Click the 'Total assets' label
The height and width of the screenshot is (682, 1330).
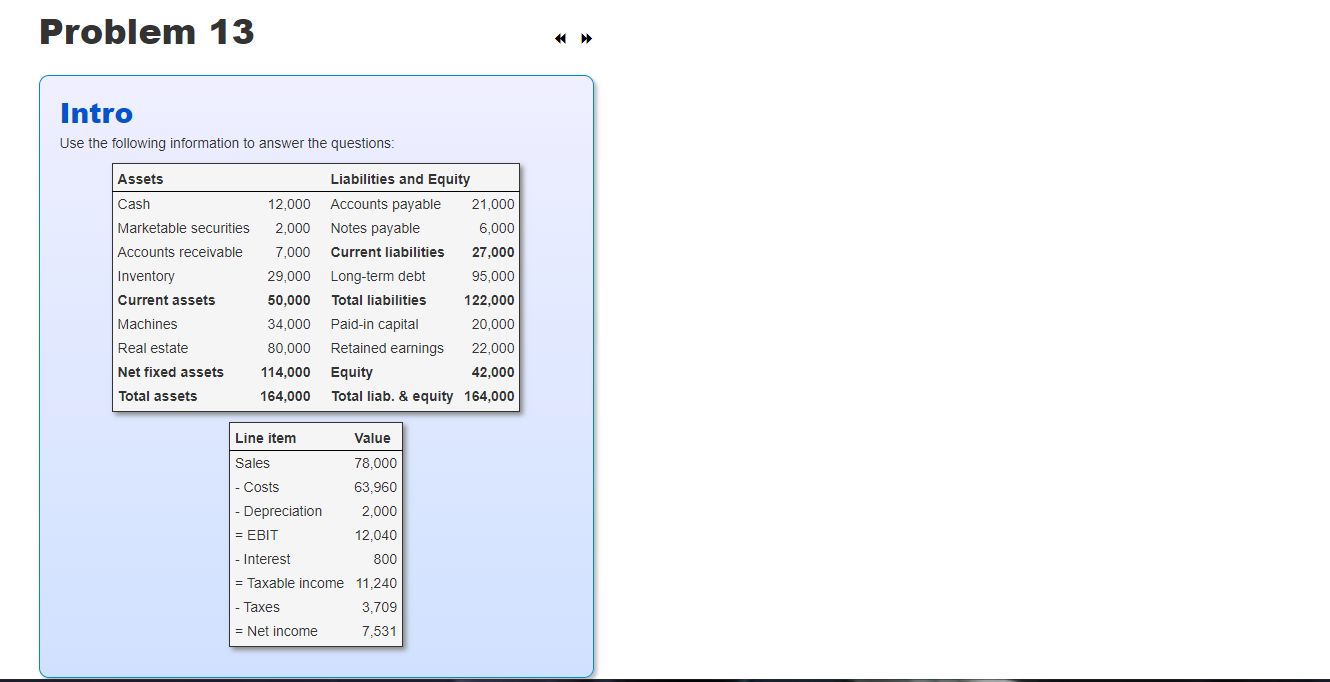tap(158, 396)
